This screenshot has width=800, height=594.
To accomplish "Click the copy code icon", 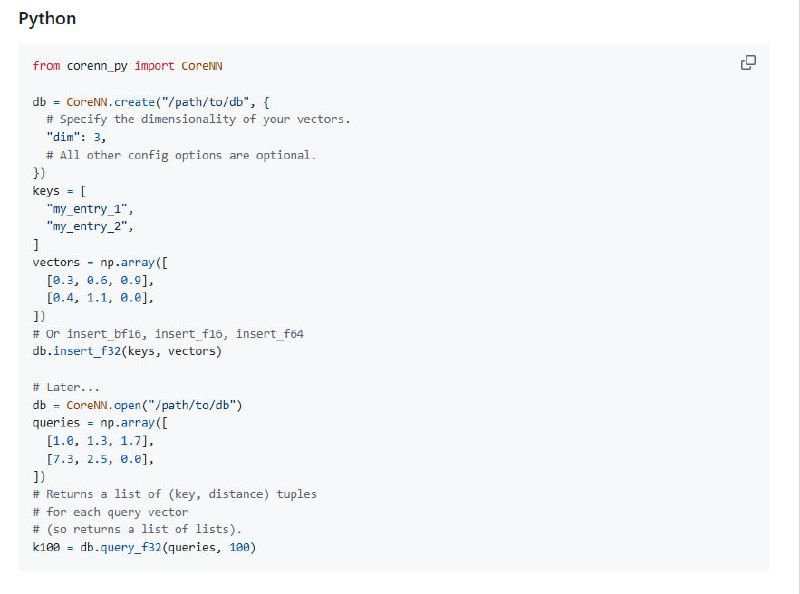I will coord(747,63).
